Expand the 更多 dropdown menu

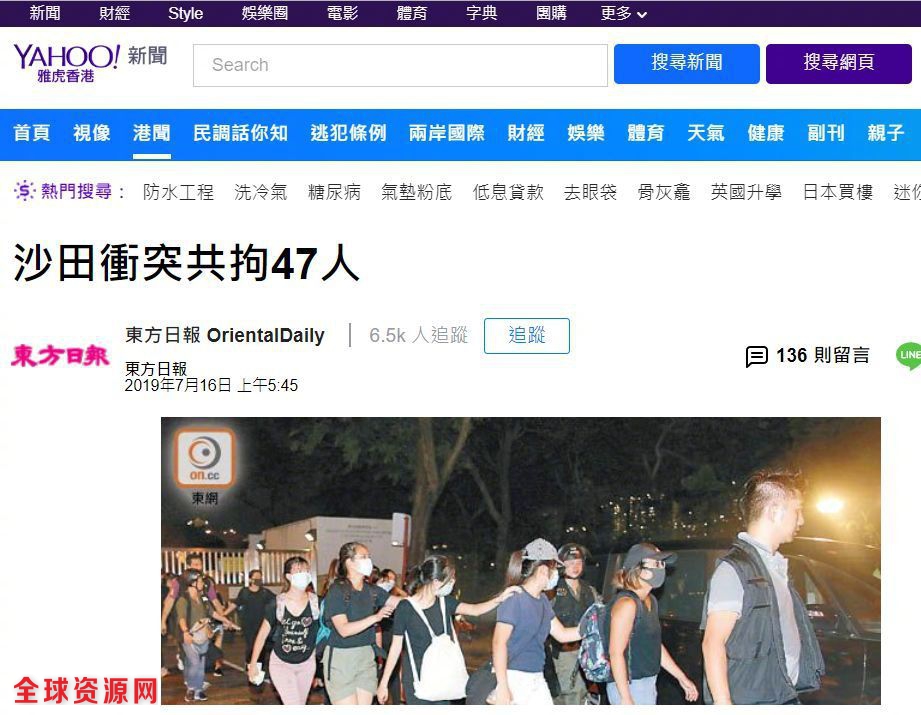click(x=623, y=13)
